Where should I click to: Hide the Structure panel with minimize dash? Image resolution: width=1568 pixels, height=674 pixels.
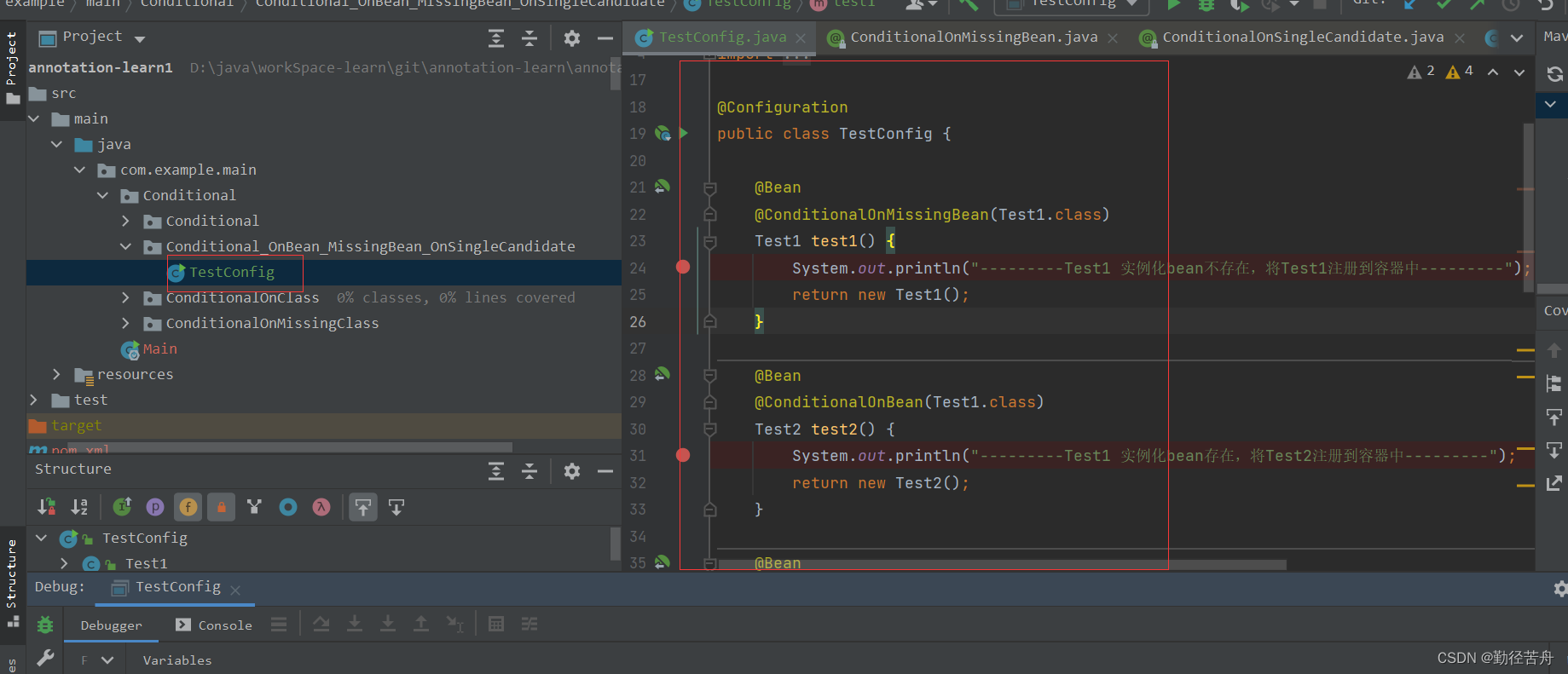coord(605,471)
